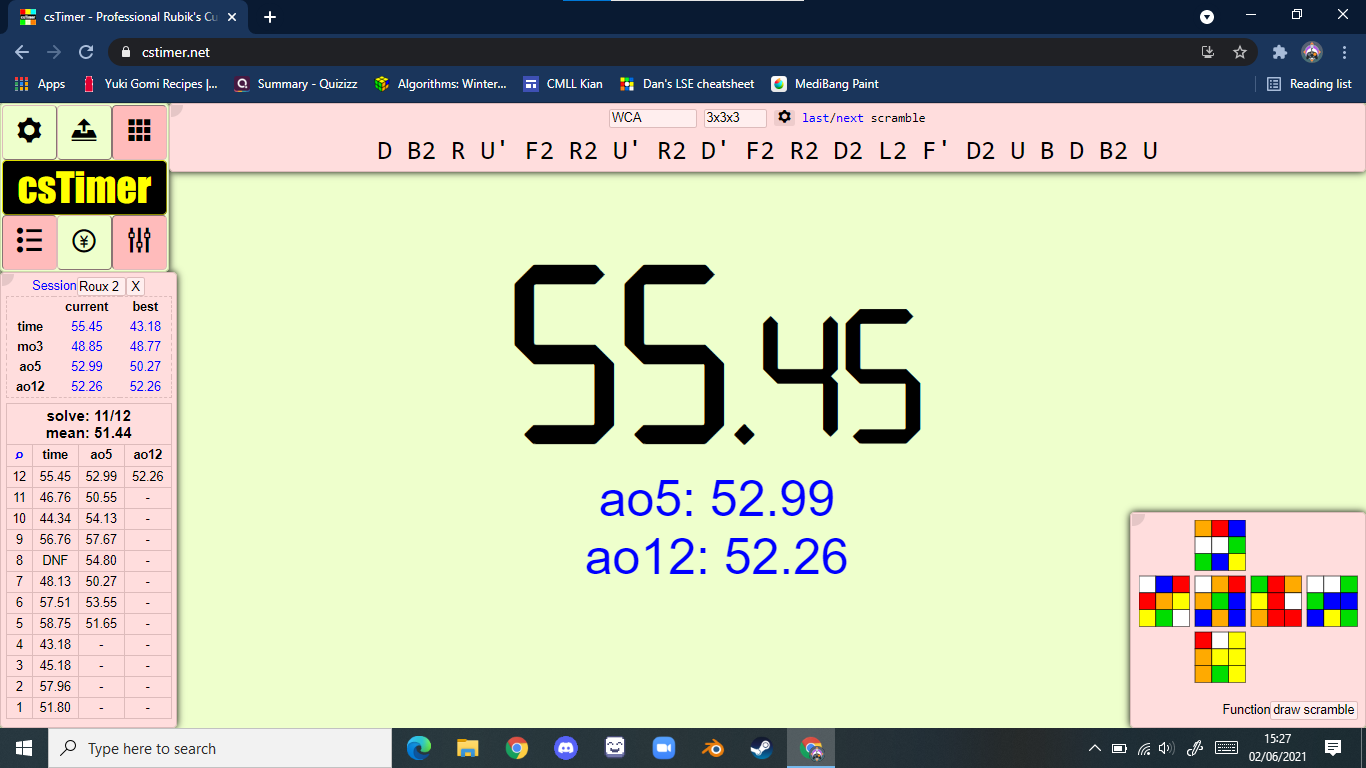
Task: Click the csTimer logo
Action: click(85, 187)
